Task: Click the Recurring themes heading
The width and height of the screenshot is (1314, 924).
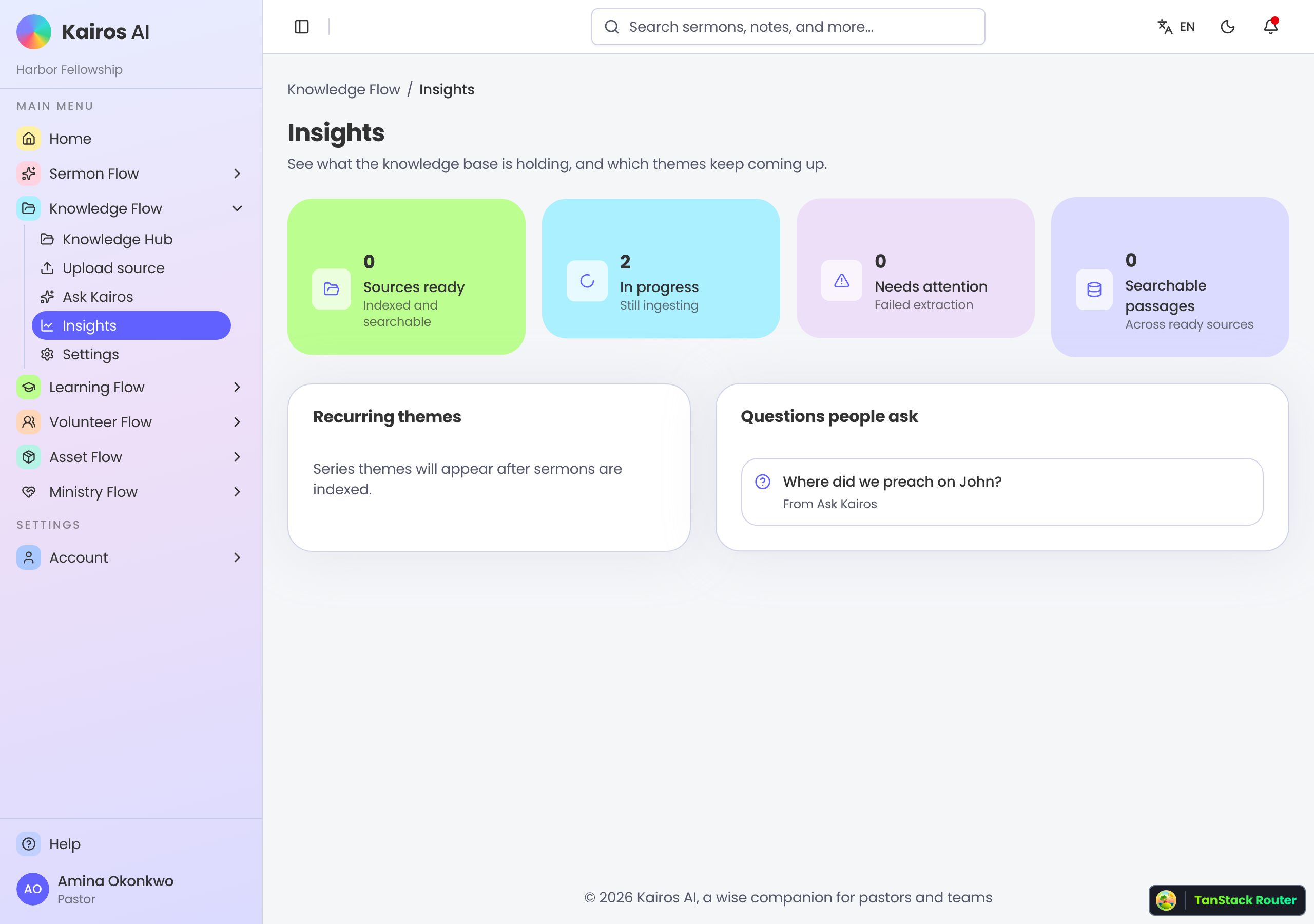Action: 387,417
